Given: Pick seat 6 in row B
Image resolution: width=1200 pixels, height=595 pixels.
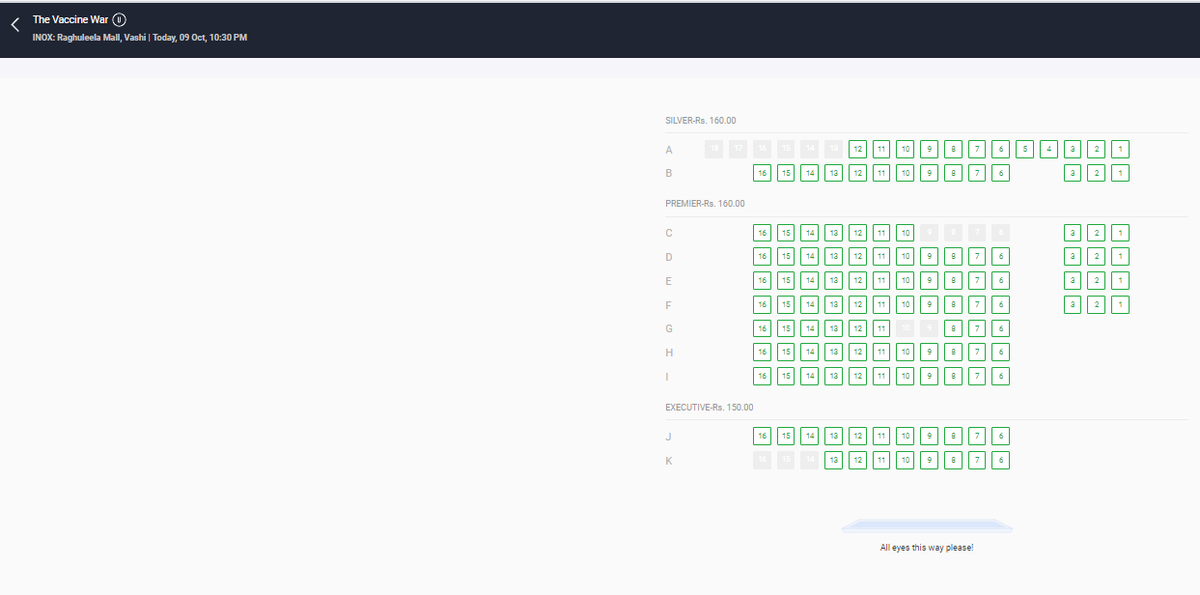Looking at the screenshot, I should pos(1001,173).
